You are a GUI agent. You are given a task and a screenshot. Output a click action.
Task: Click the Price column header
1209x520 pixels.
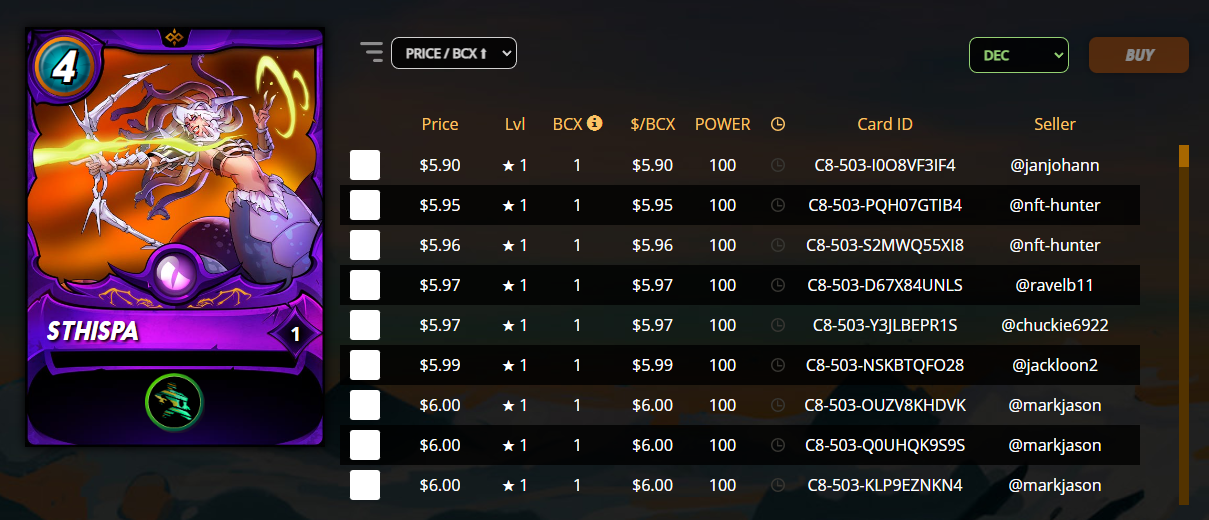[x=440, y=124]
